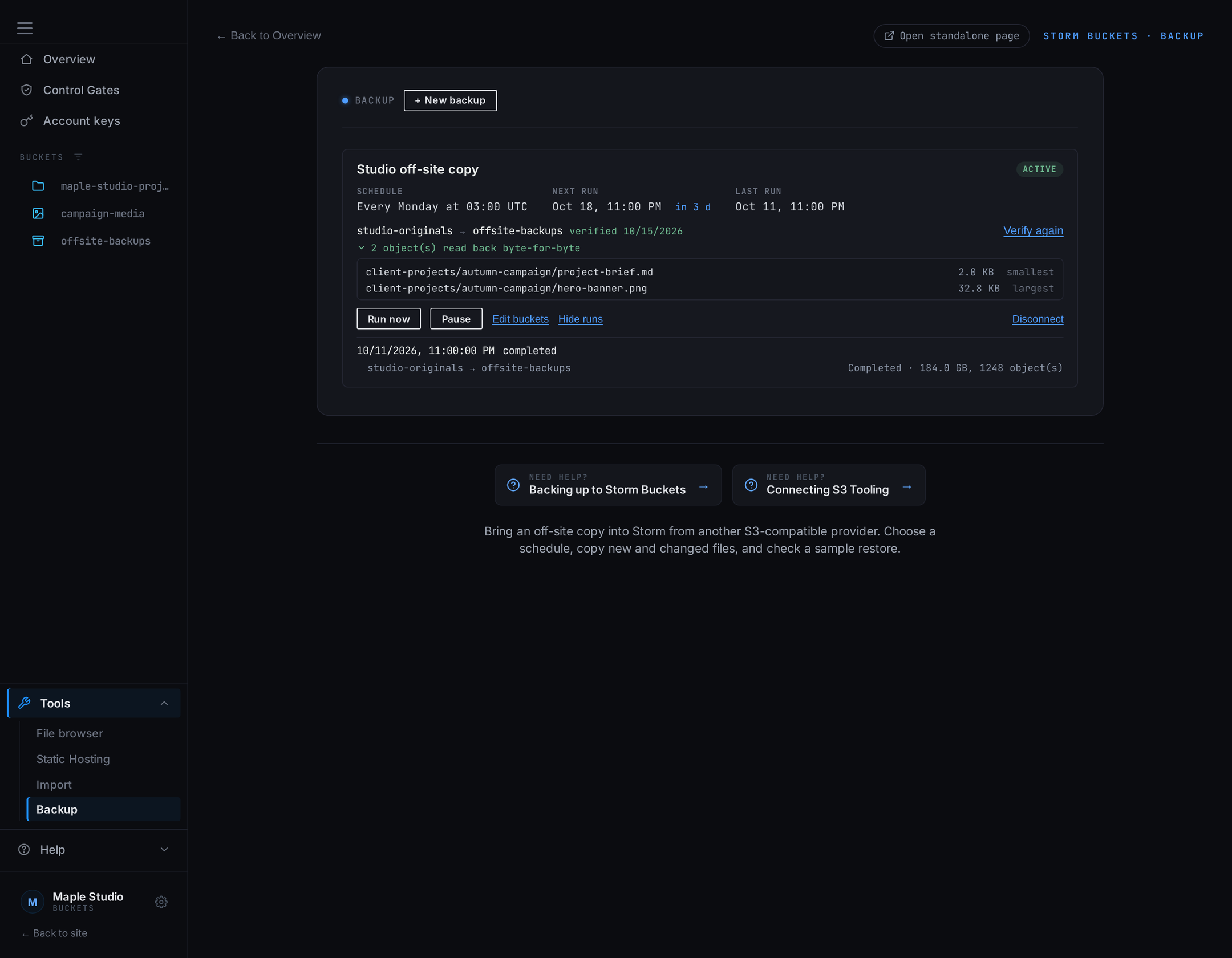This screenshot has height=958, width=1232.
Task: Click Run now button
Action: point(388,319)
